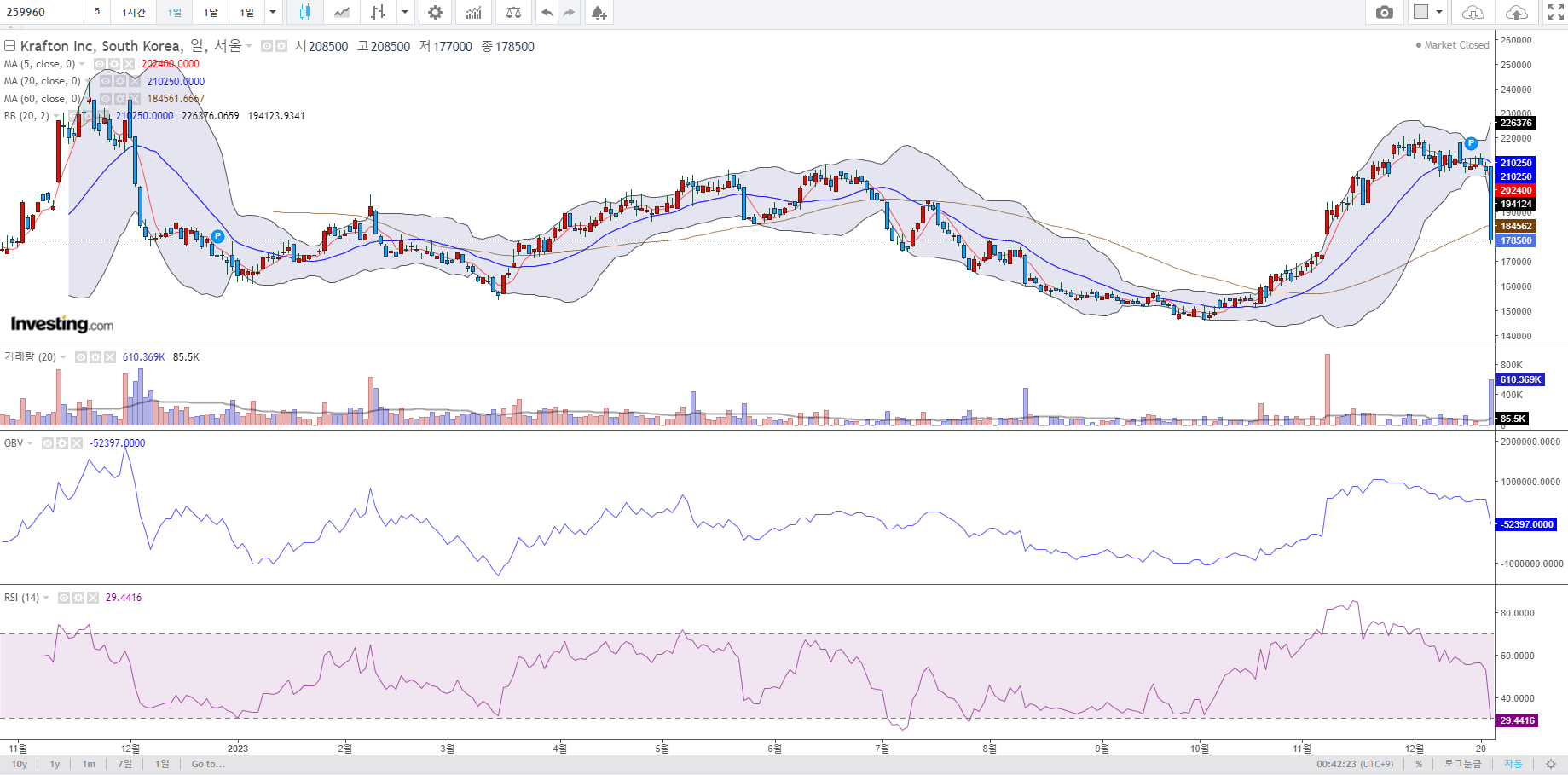The width and height of the screenshot is (1568, 775).
Task: Open layout selection dropdown arrow
Action: (x=1439, y=12)
